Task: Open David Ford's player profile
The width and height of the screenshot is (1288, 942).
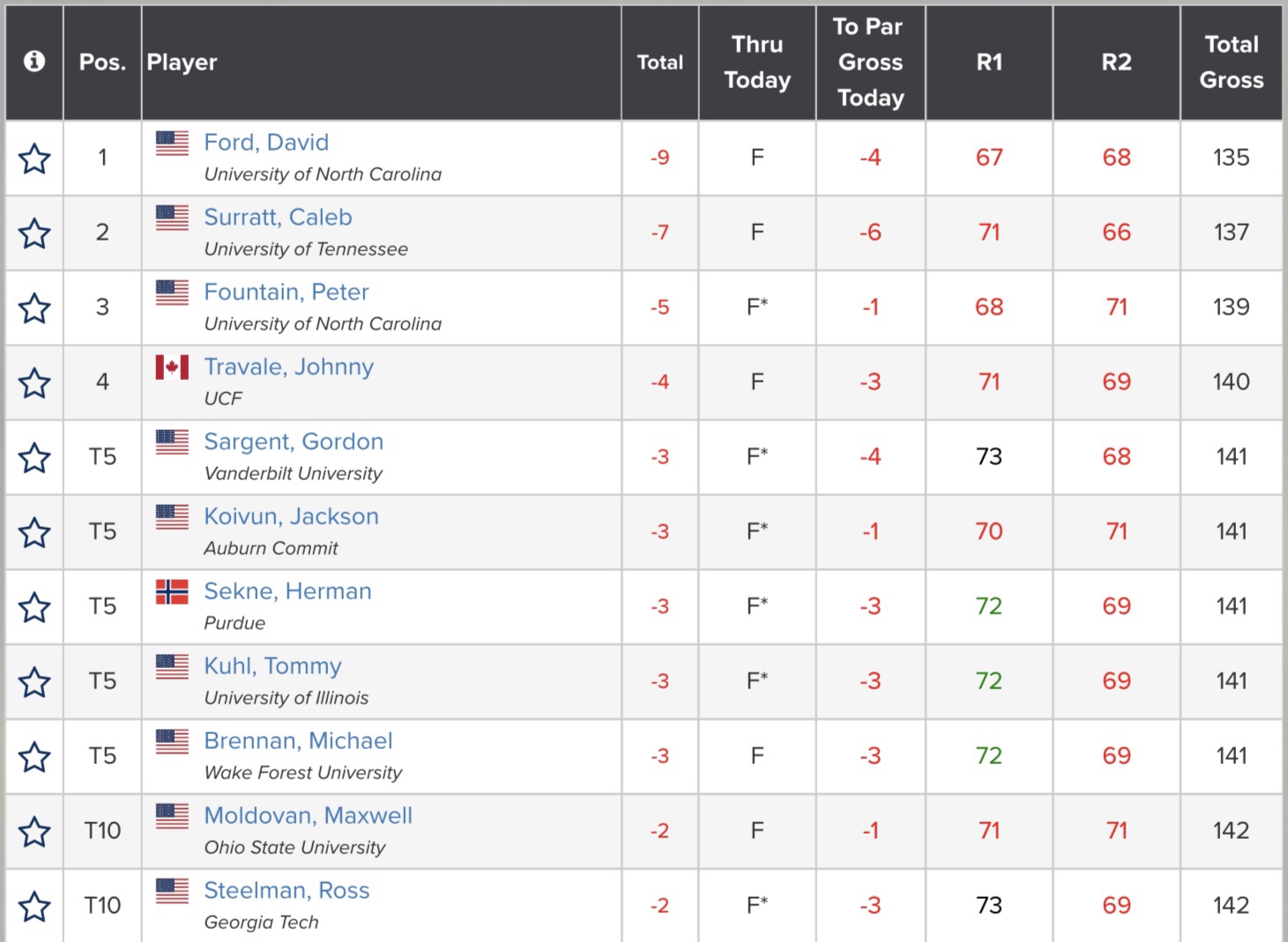Action: tap(266, 143)
